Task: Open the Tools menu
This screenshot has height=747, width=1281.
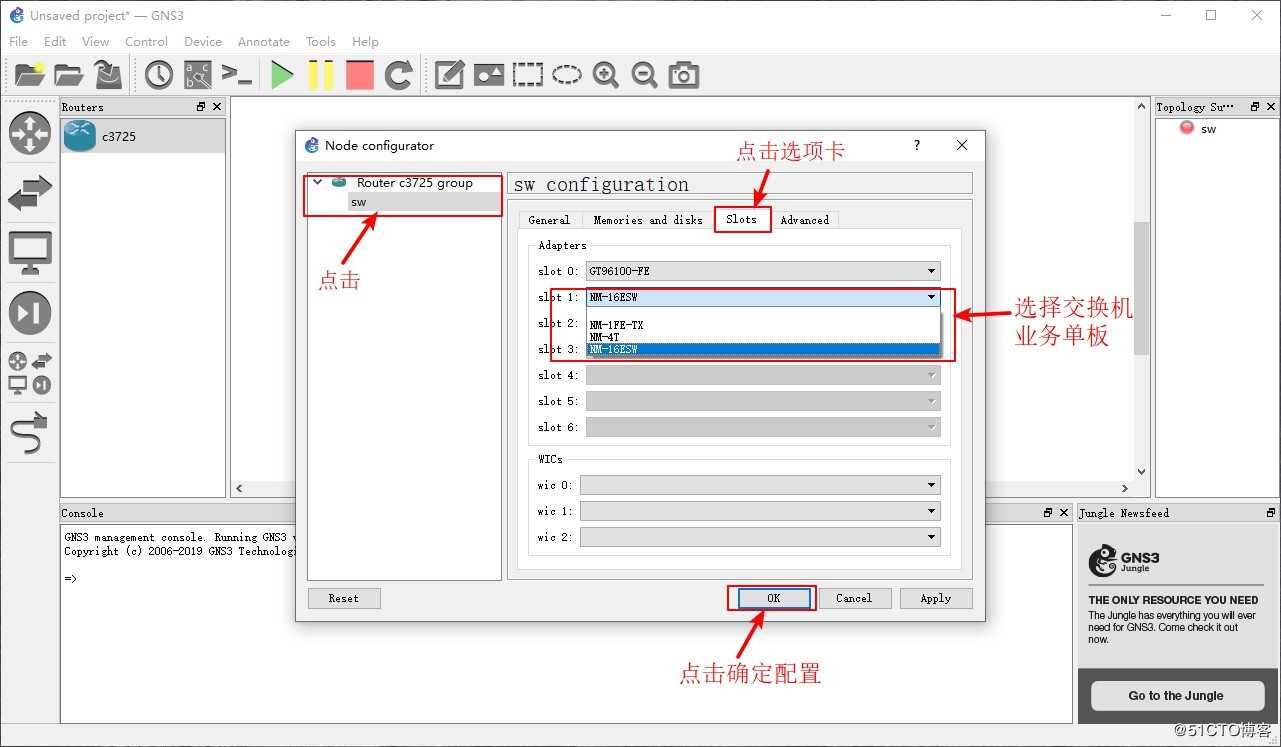Action: tap(320, 41)
